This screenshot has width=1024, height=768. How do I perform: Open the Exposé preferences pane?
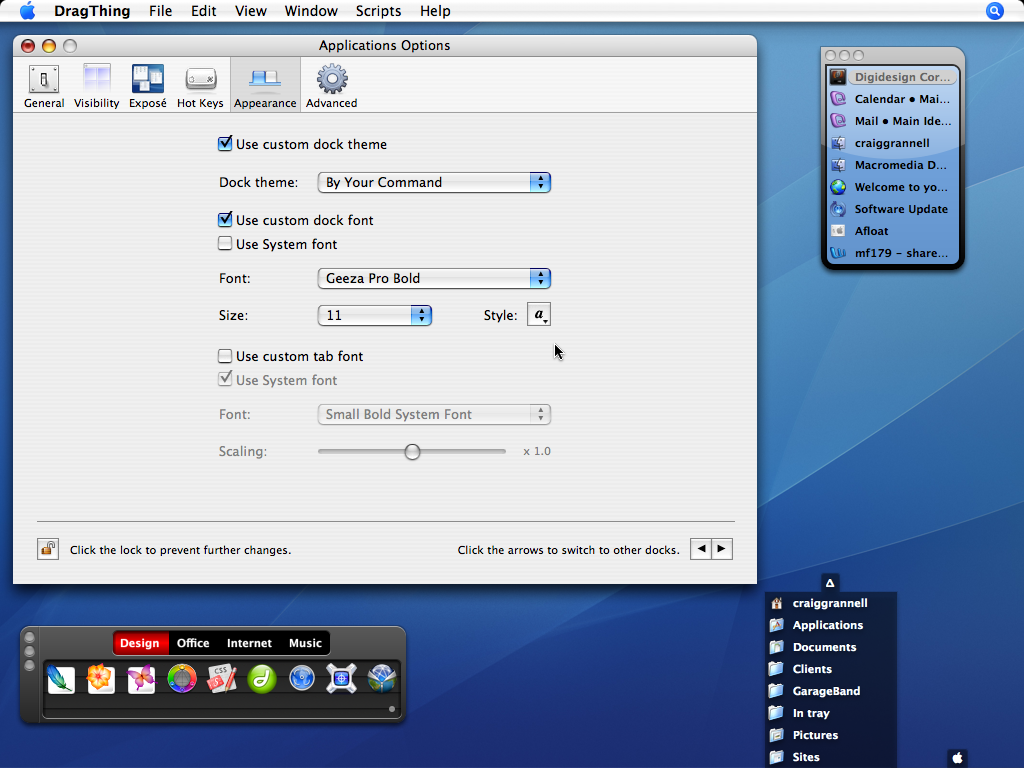tap(148, 86)
